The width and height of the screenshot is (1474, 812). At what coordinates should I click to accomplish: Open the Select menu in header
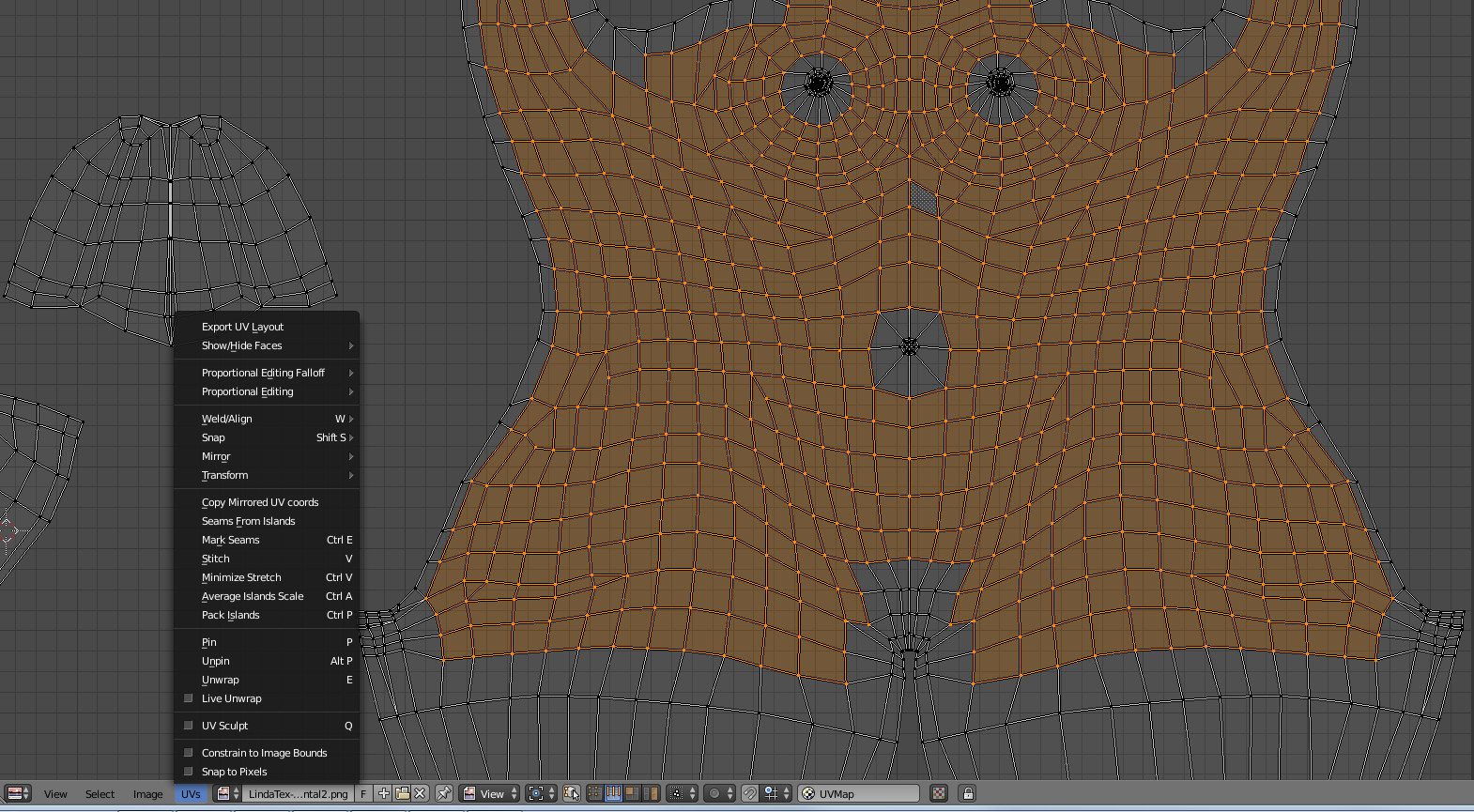pyautogui.click(x=100, y=794)
